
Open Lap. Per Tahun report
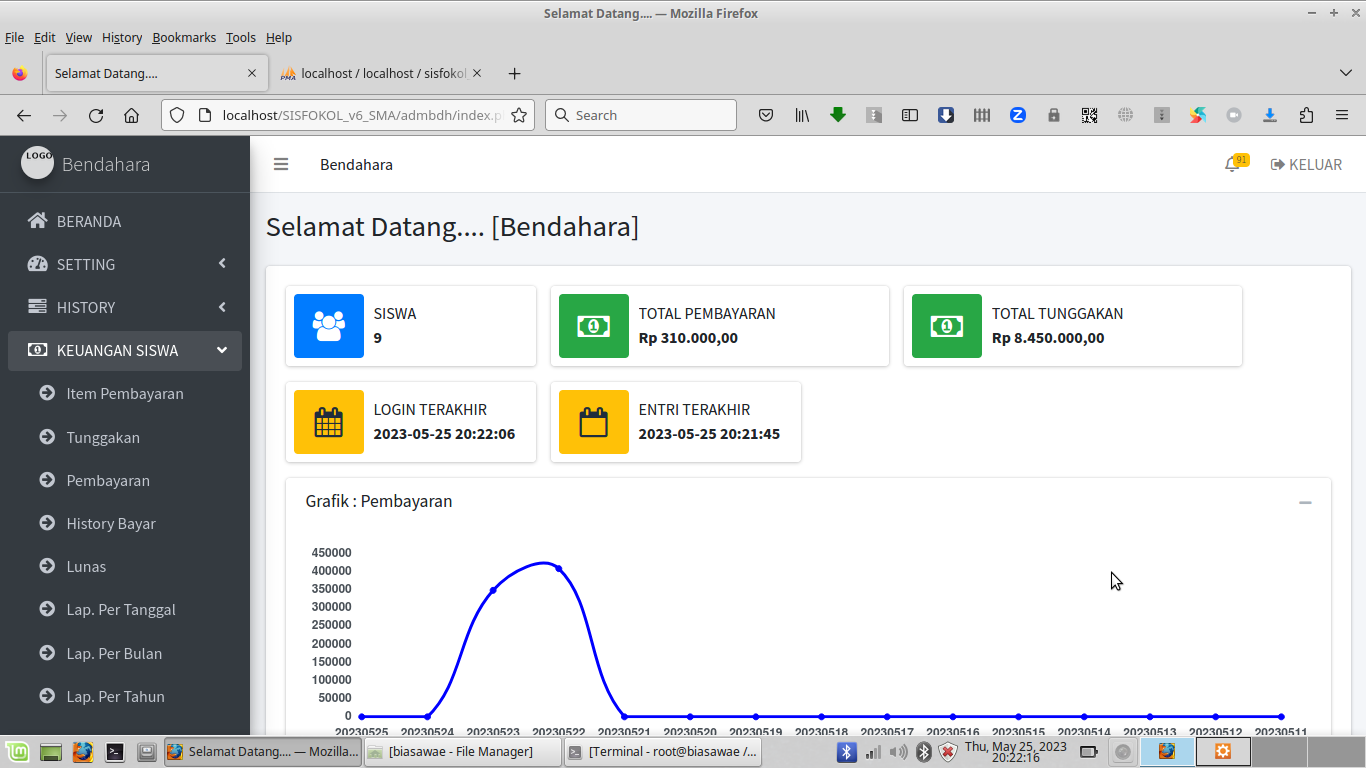pos(125,696)
